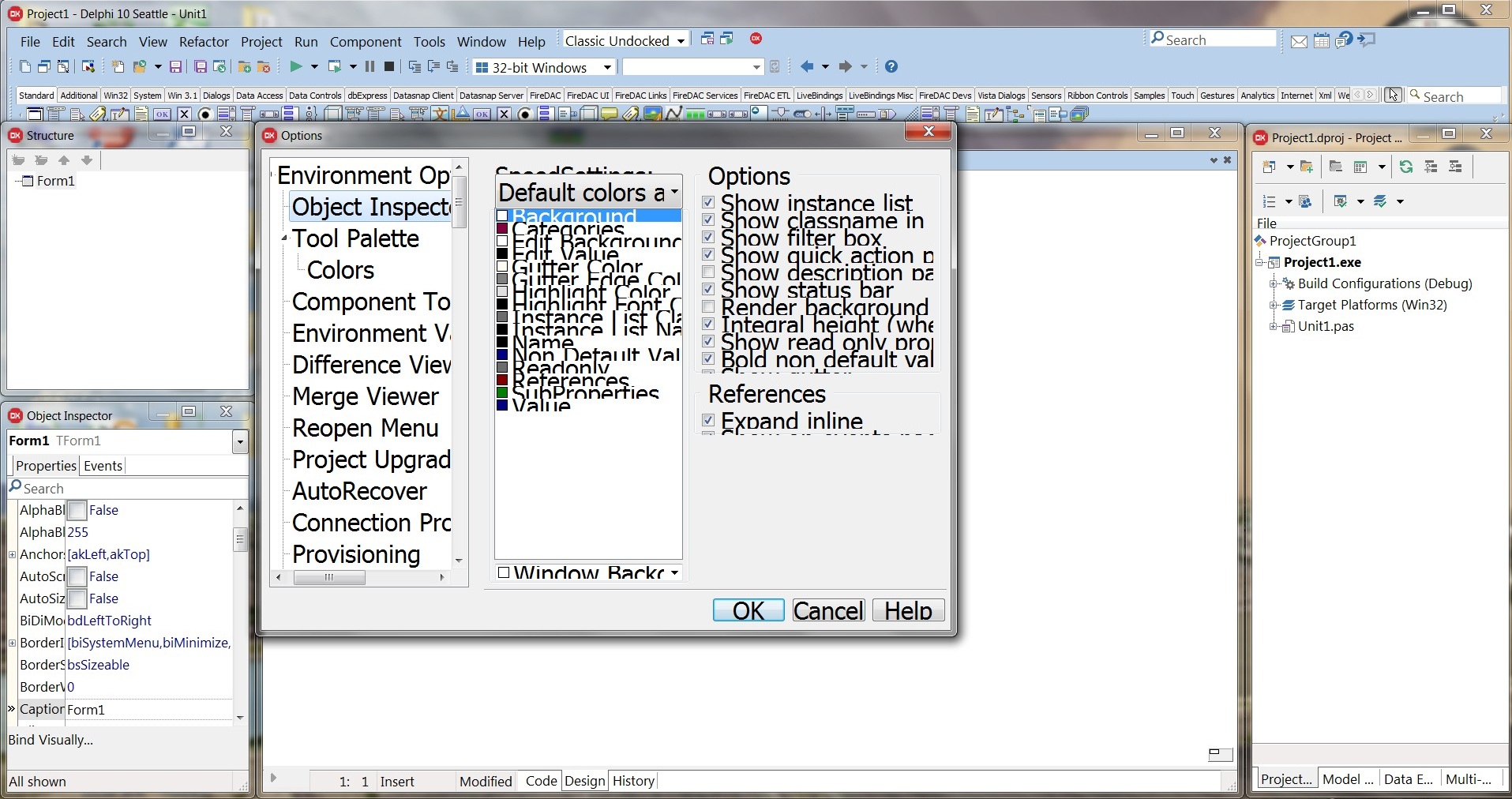1512x799 pixels.
Task: Toggle Bold non default values checkbox
Action: [708, 359]
